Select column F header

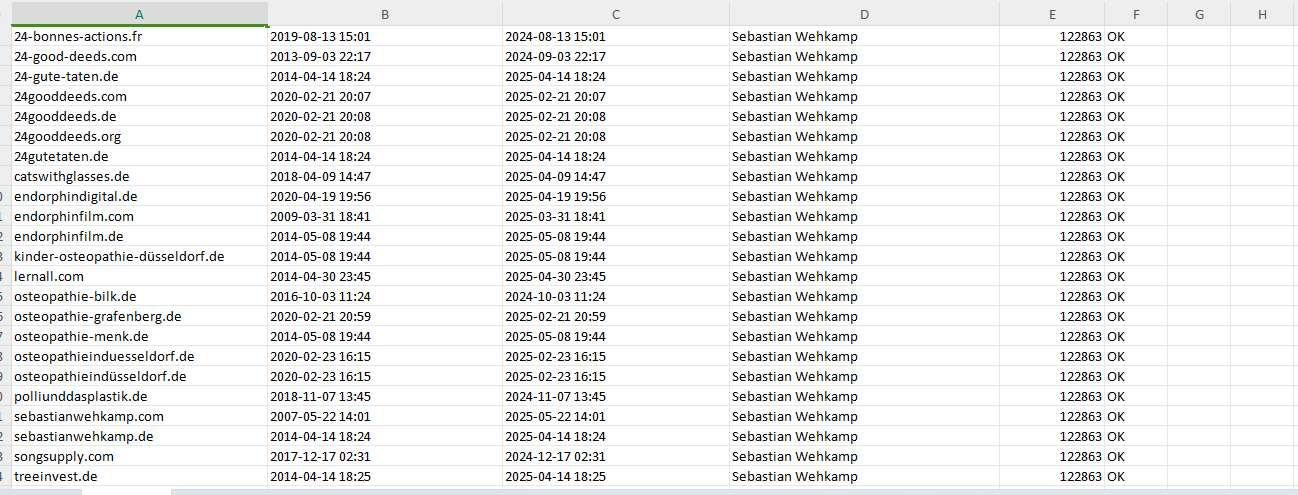(x=1136, y=14)
